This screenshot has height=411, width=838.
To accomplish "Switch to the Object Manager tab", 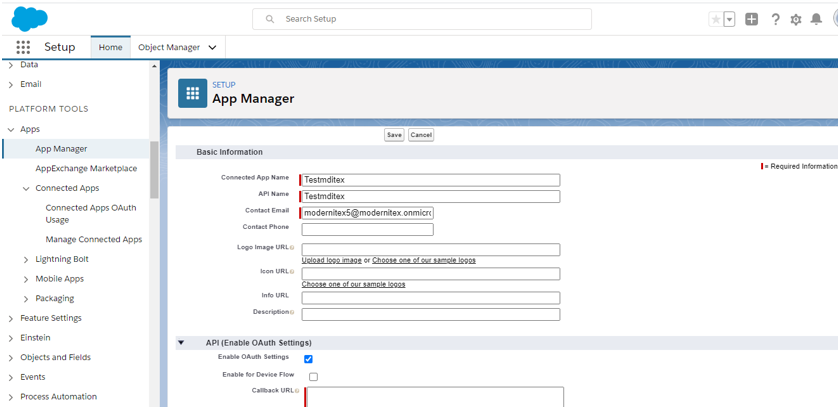I will click(169, 47).
